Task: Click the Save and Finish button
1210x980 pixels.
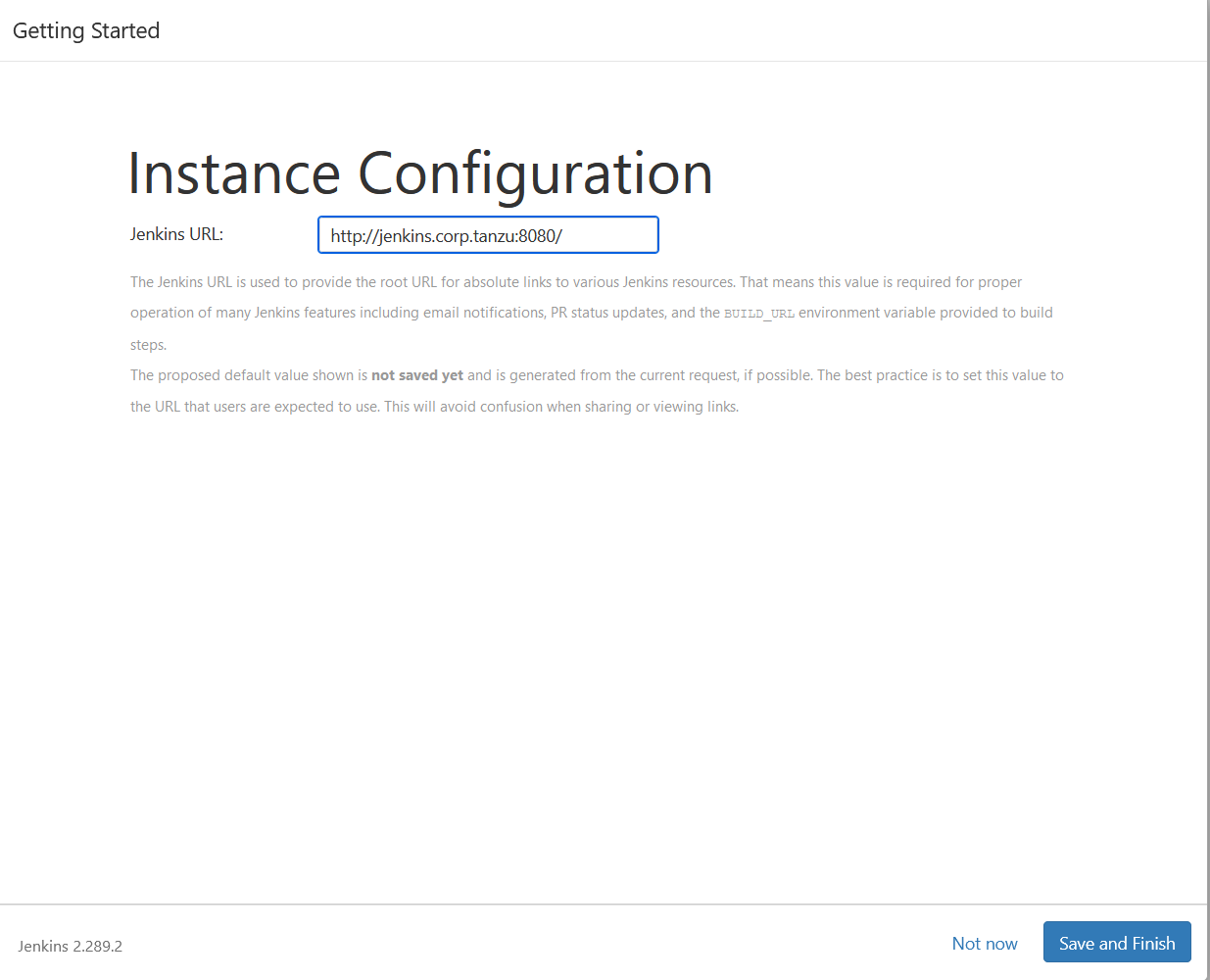Action: [x=1117, y=943]
